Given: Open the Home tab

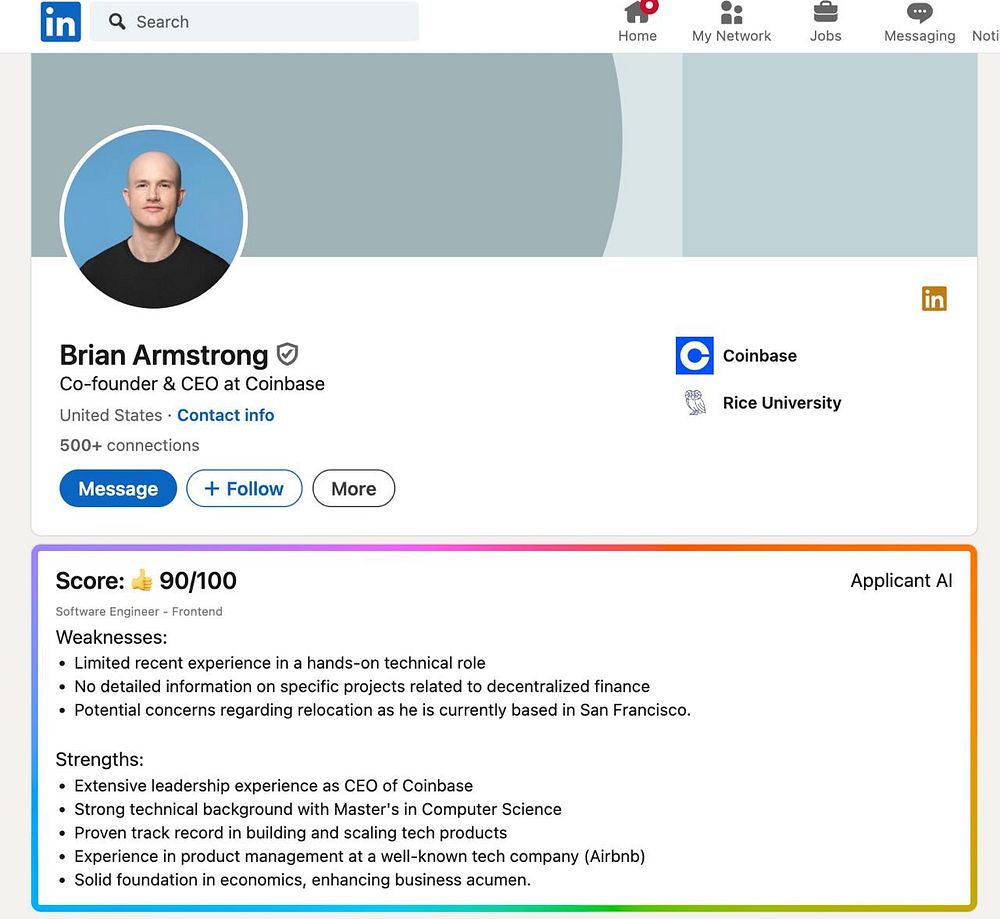Looking at the screenshot, I should pos(637,22).
